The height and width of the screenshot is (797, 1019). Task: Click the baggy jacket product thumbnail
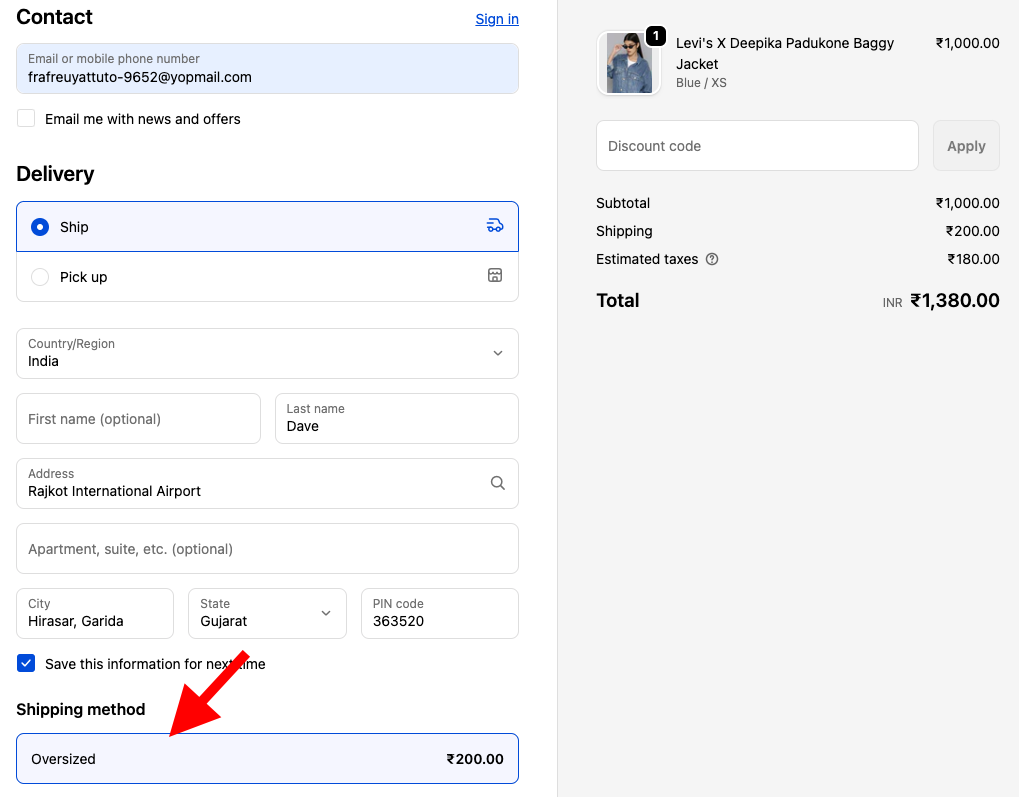628,63
